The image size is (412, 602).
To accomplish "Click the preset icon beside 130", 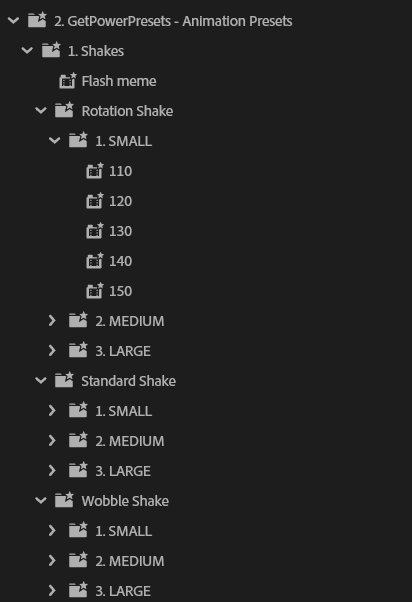I will click(x=95, y=231).
